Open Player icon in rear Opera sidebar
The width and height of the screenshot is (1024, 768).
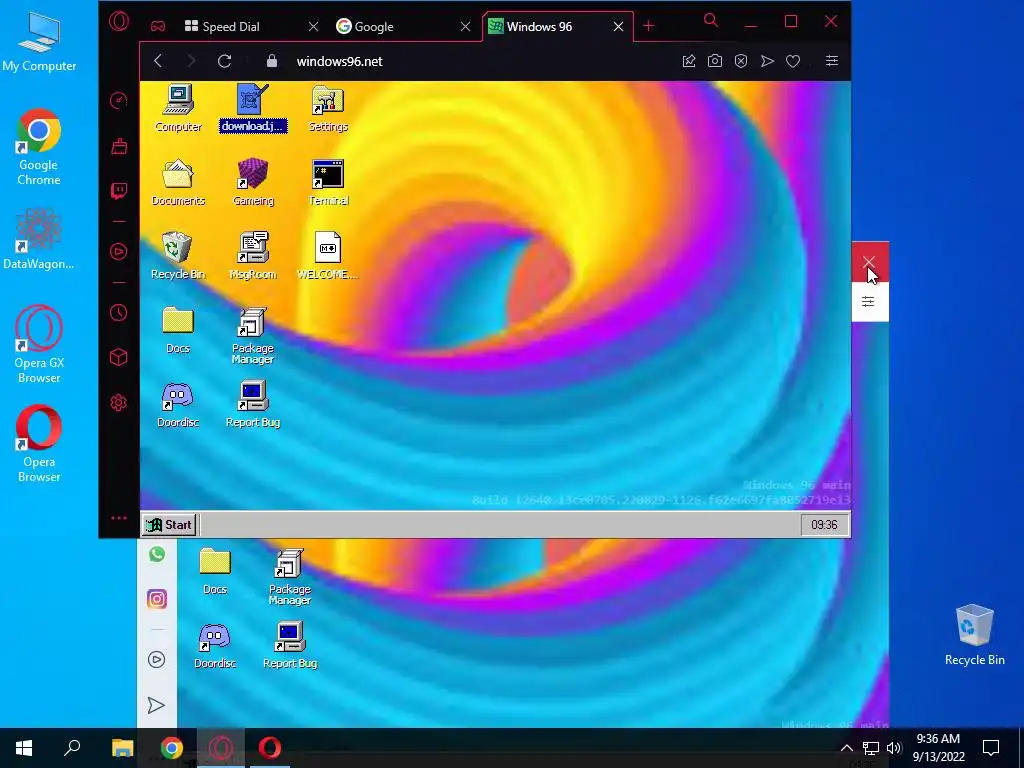(157, 660)
